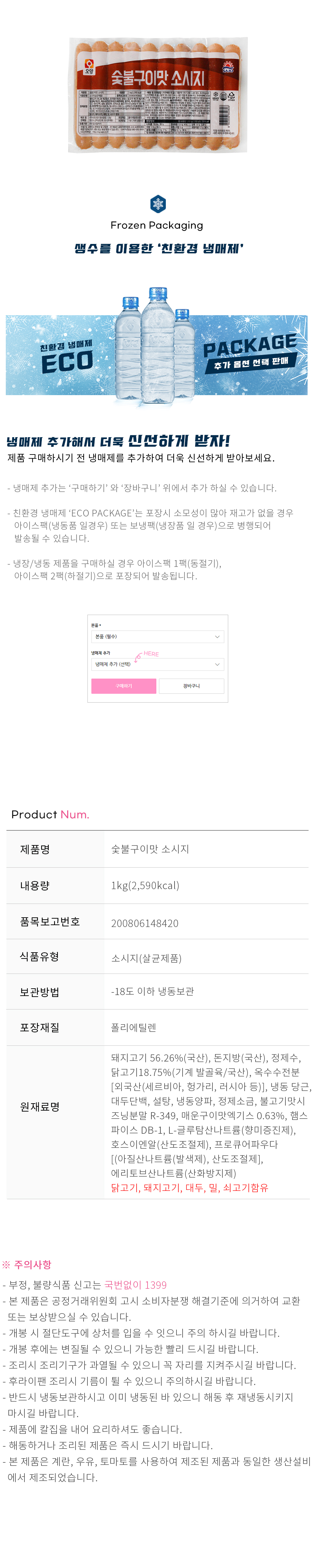Click the tall center water bottle image
315x1568 pixels.
(x=158, y=344)
